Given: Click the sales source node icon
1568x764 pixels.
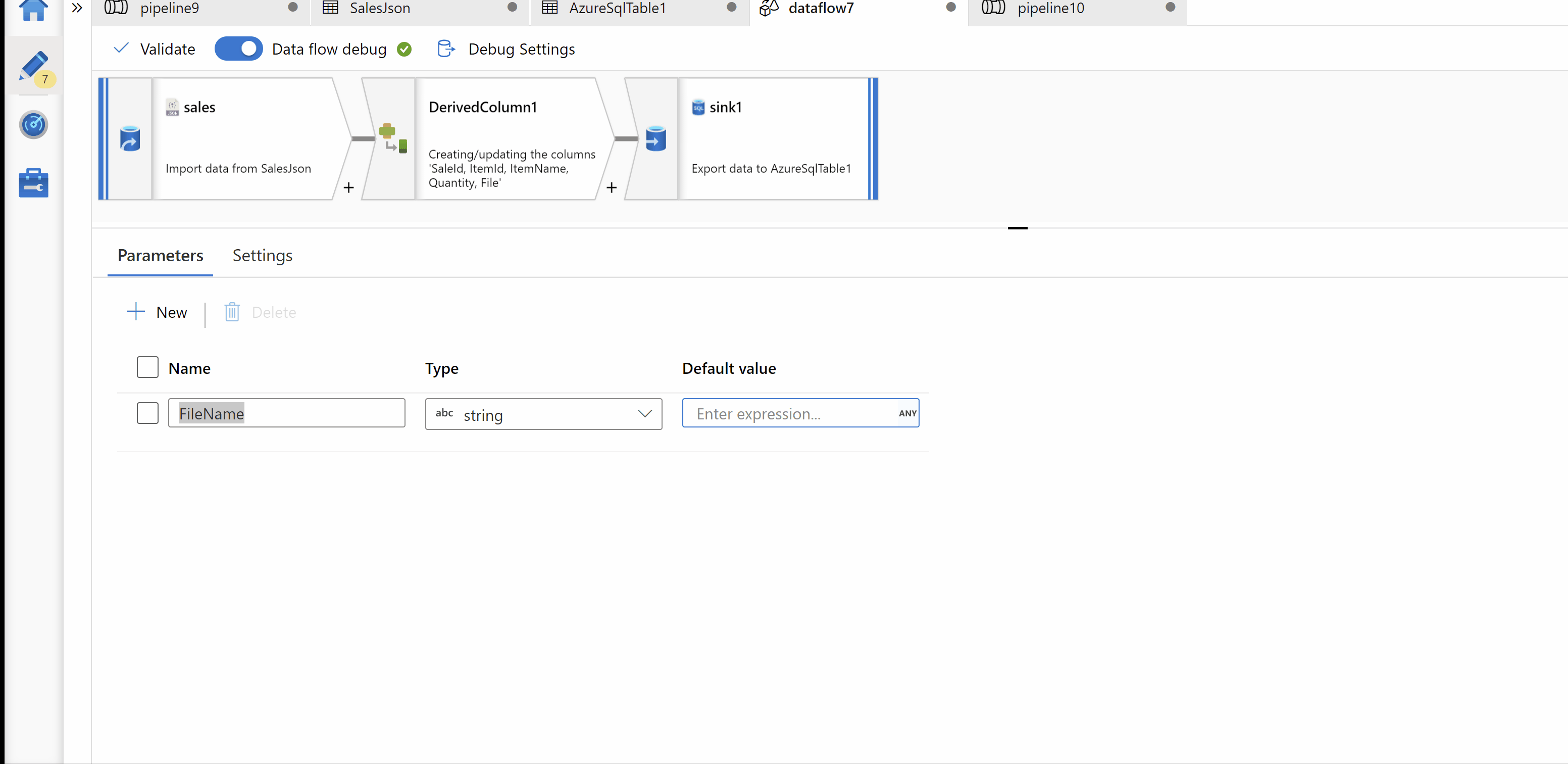Looking at the screenshot, I should click(x=130, y=139).
